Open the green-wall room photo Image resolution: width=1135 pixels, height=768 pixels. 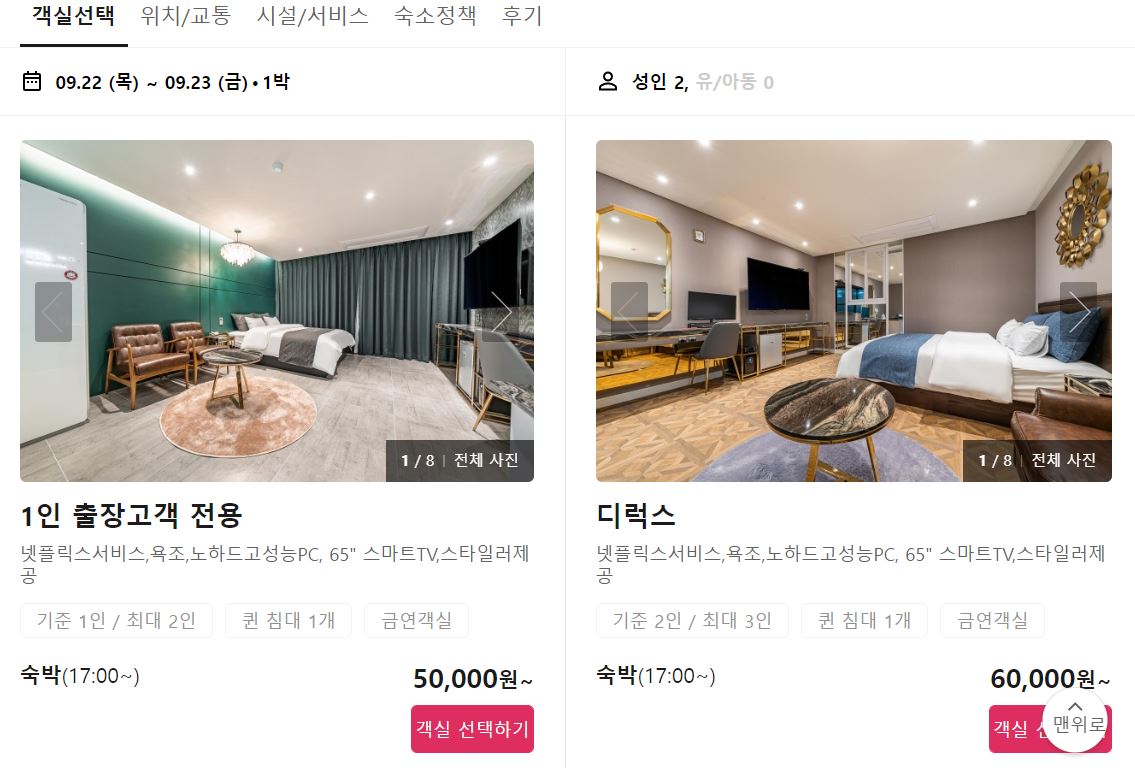(x=277, y=311)
